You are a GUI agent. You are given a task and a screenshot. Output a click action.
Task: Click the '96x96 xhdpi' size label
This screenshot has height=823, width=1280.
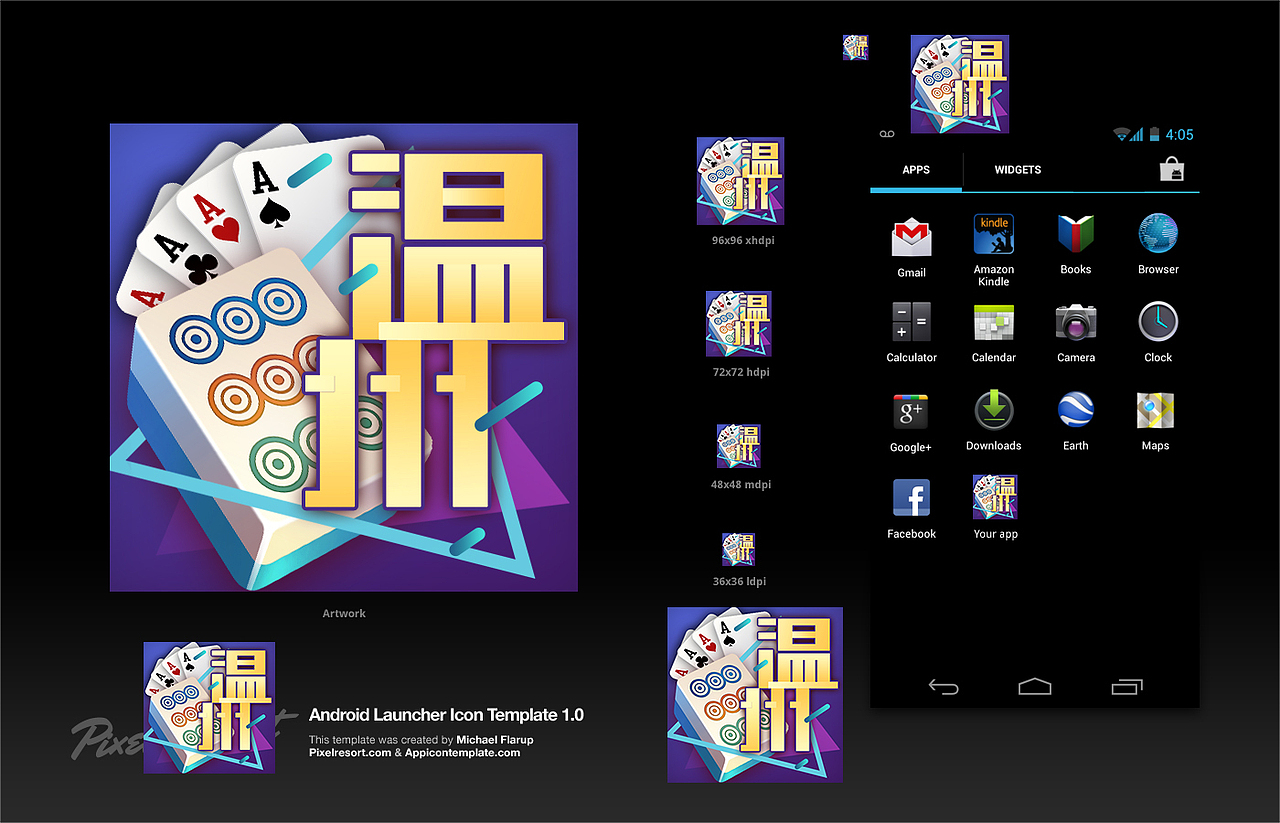point(743,241)
